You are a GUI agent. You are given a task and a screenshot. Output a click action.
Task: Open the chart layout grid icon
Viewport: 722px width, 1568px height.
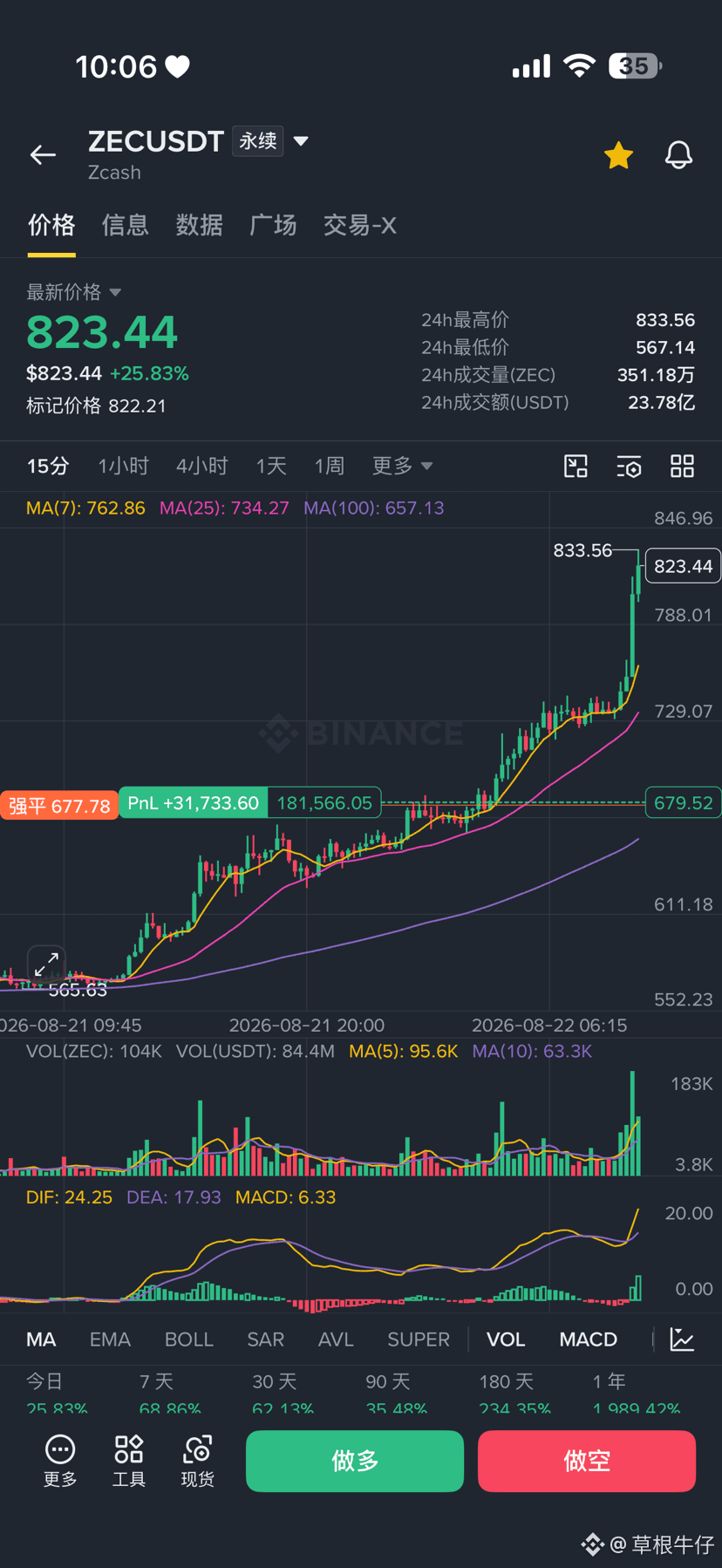coord(682,467)
